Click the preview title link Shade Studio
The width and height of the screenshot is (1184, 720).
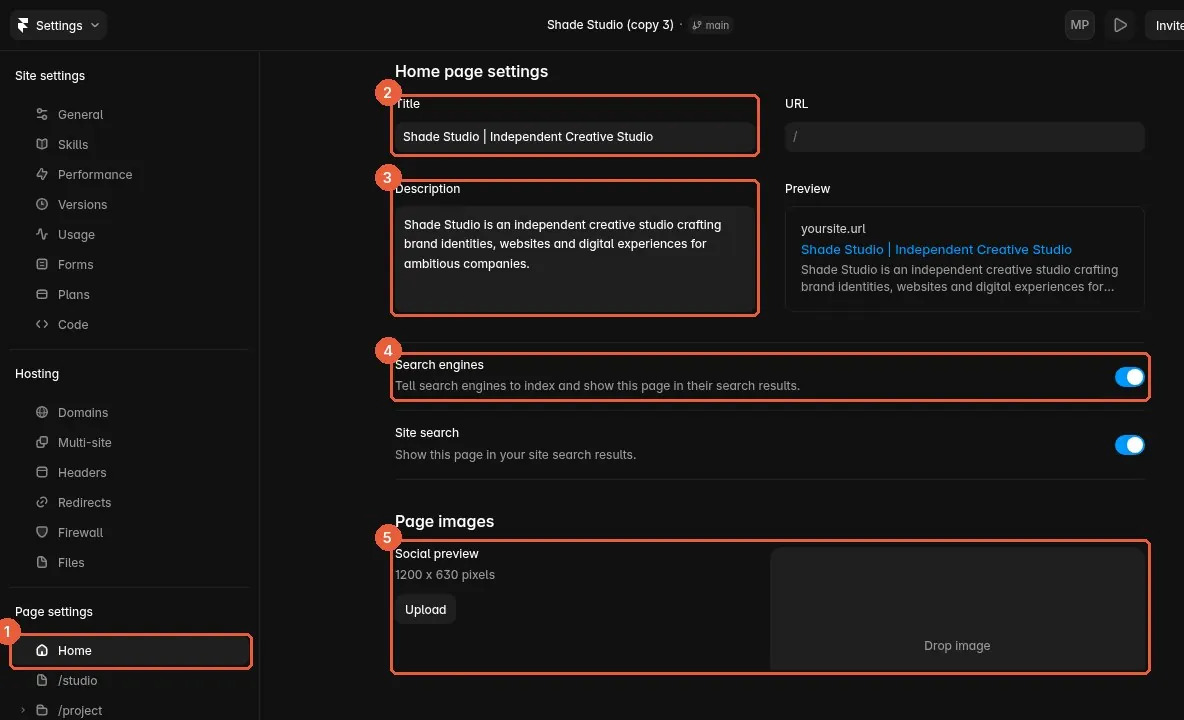tap(936, 249)
